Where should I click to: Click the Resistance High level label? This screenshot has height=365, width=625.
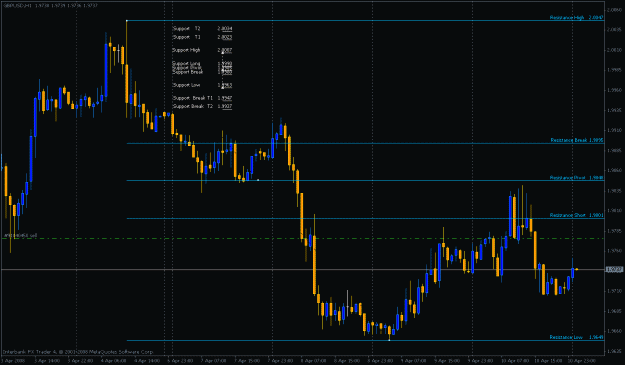pyautogui.click(x=576, y=18)
